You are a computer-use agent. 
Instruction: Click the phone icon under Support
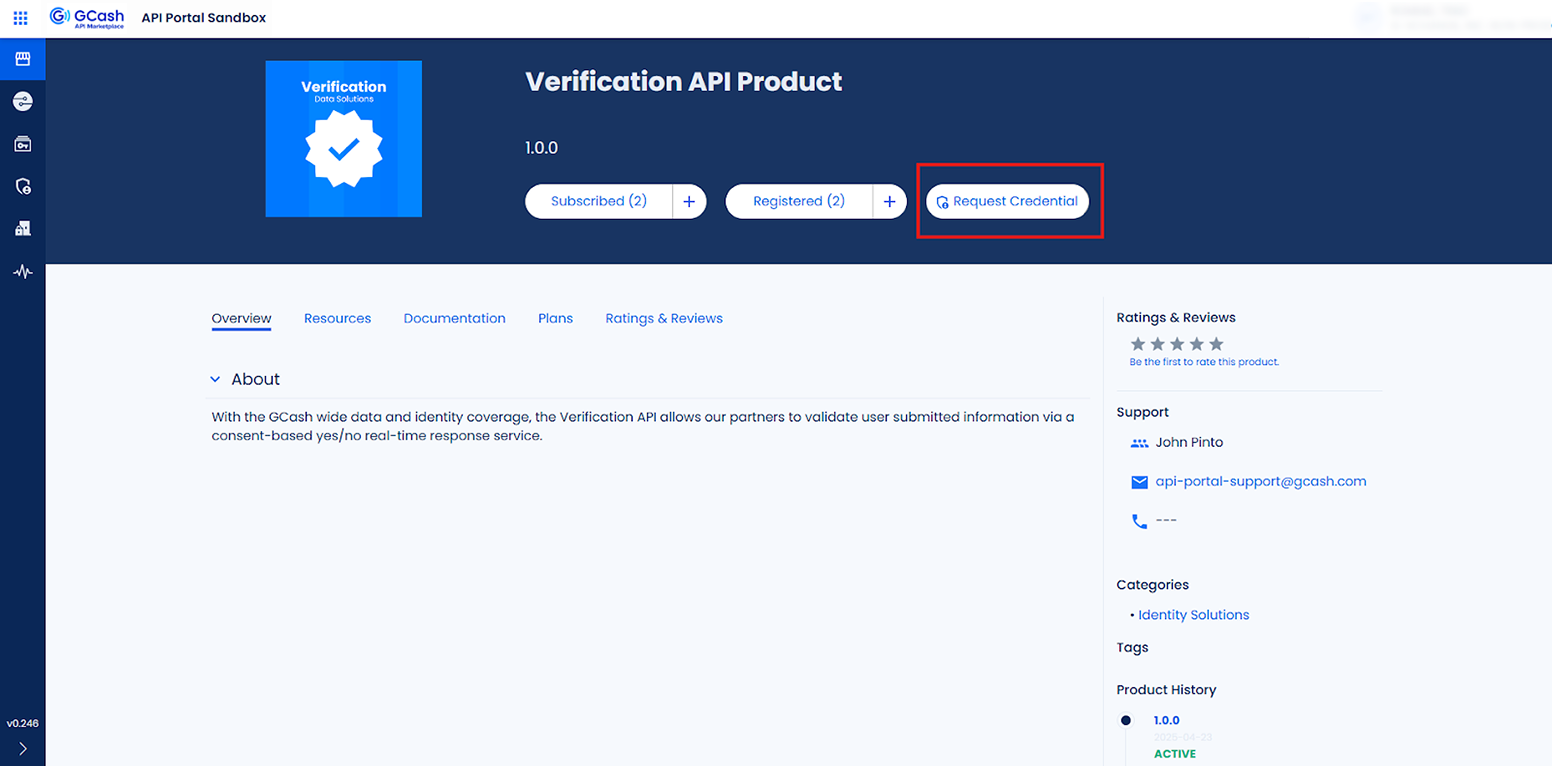coord(1139,521)
